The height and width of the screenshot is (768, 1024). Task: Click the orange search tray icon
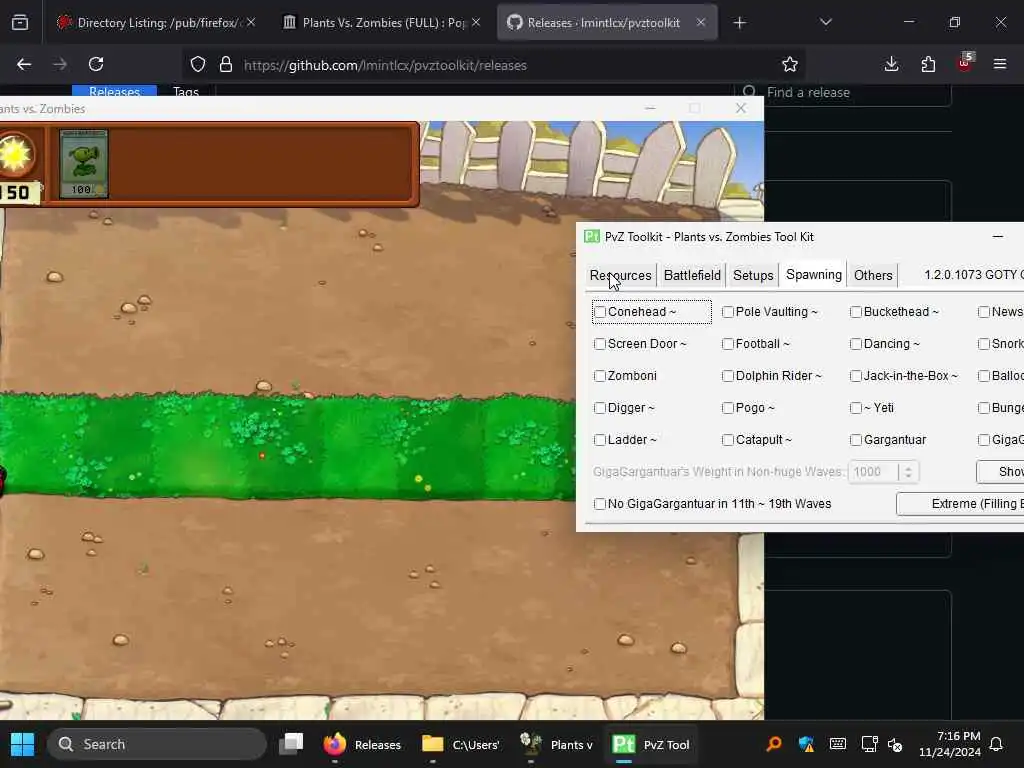tap(774, 744)
